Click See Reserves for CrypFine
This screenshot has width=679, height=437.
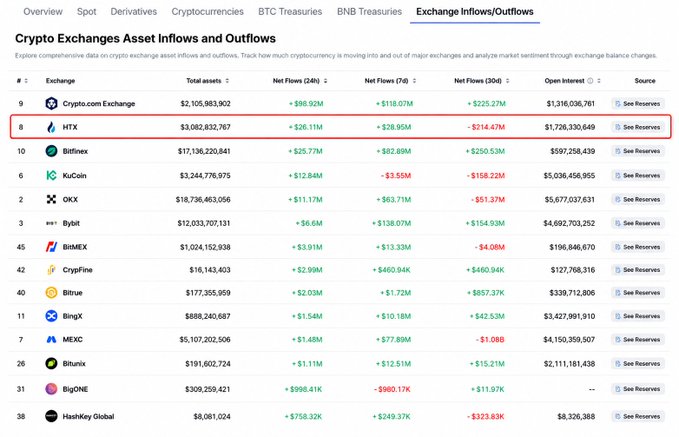[x=638, y=270]
